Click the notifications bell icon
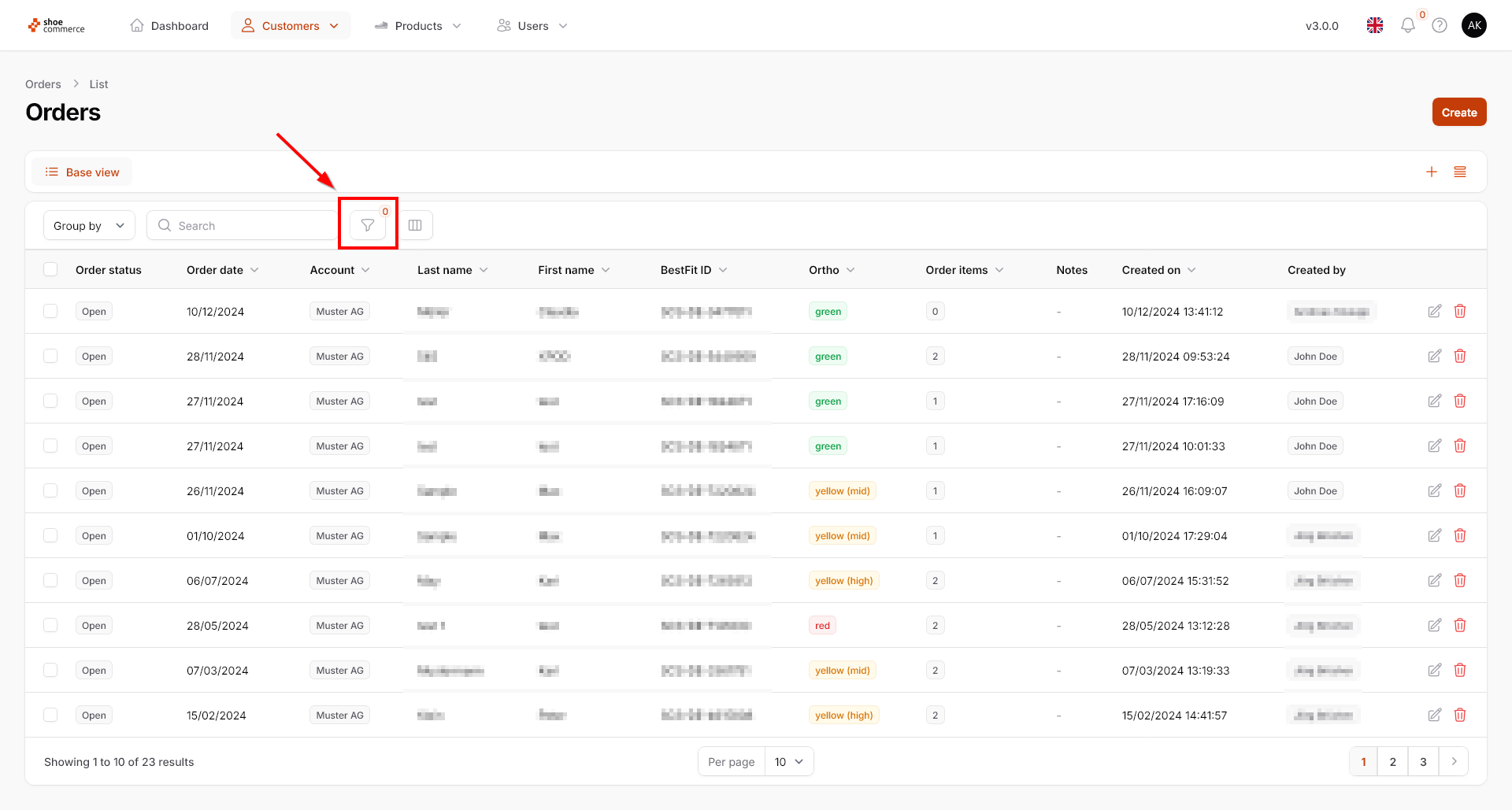The height and width of the screenshot is (810, 1512). [1408, 25]
